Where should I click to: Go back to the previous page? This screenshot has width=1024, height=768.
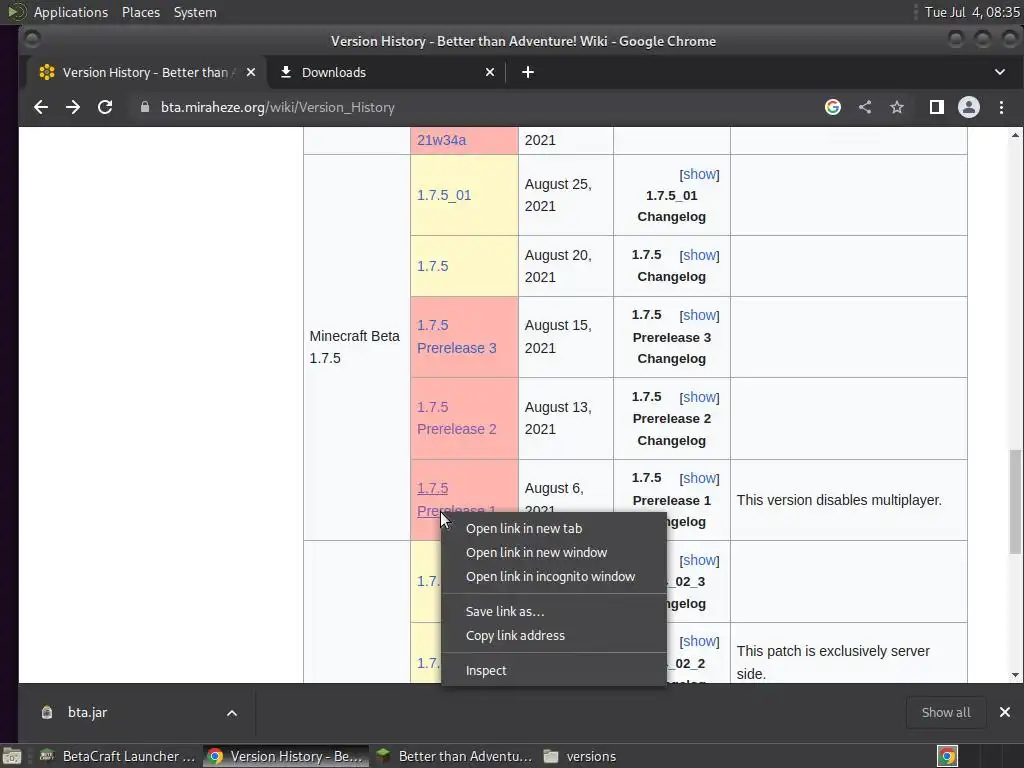[x=40, y=107]
